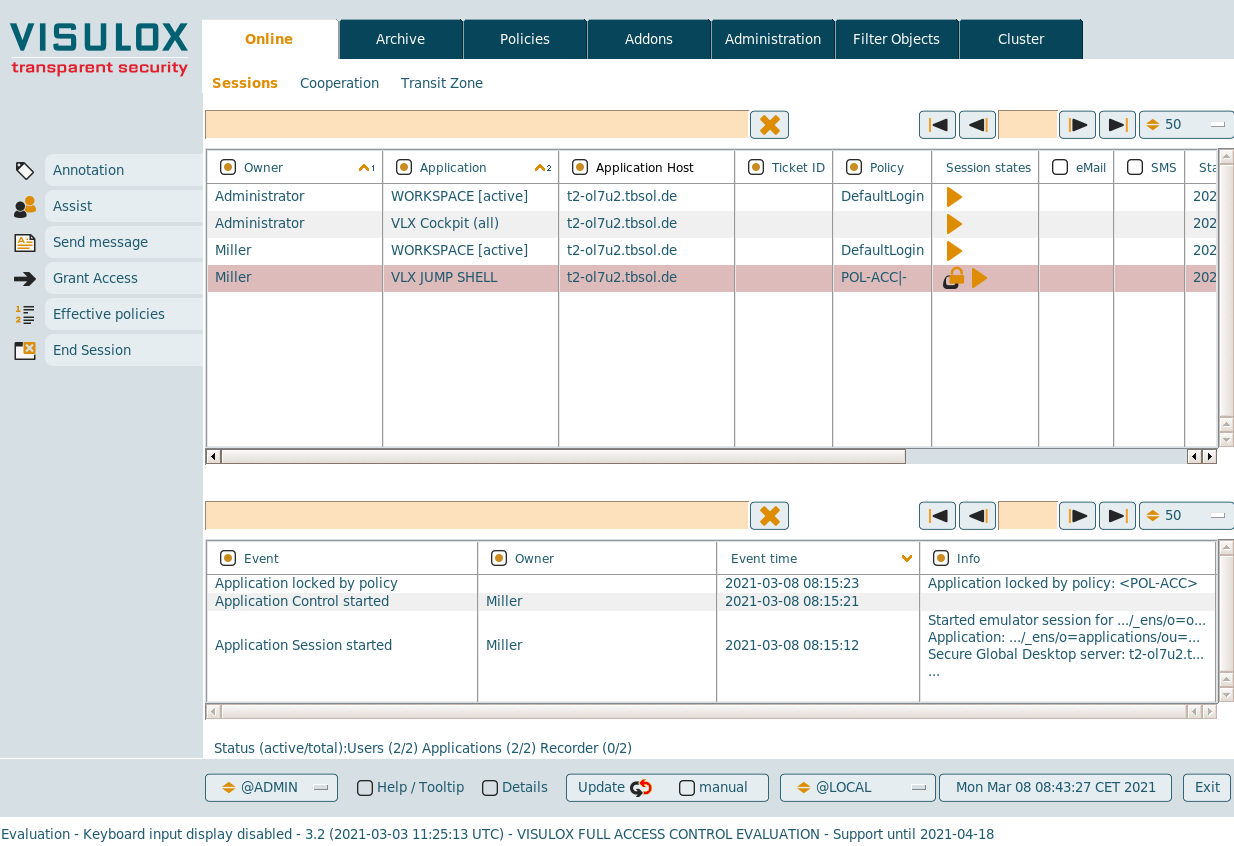Click the Assist users icon
This screenshot has width=1234, height=846.
[x=25, y=206]
